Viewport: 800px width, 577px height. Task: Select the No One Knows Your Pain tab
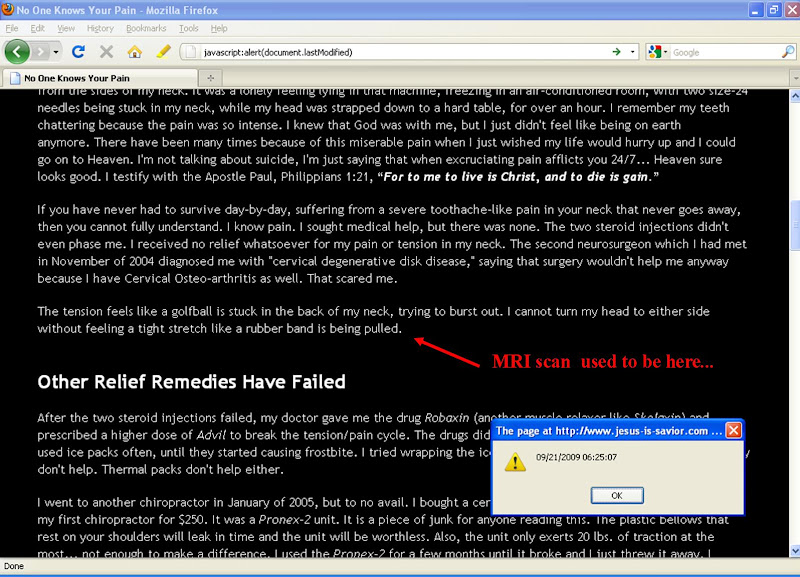[x=99, y=78]
